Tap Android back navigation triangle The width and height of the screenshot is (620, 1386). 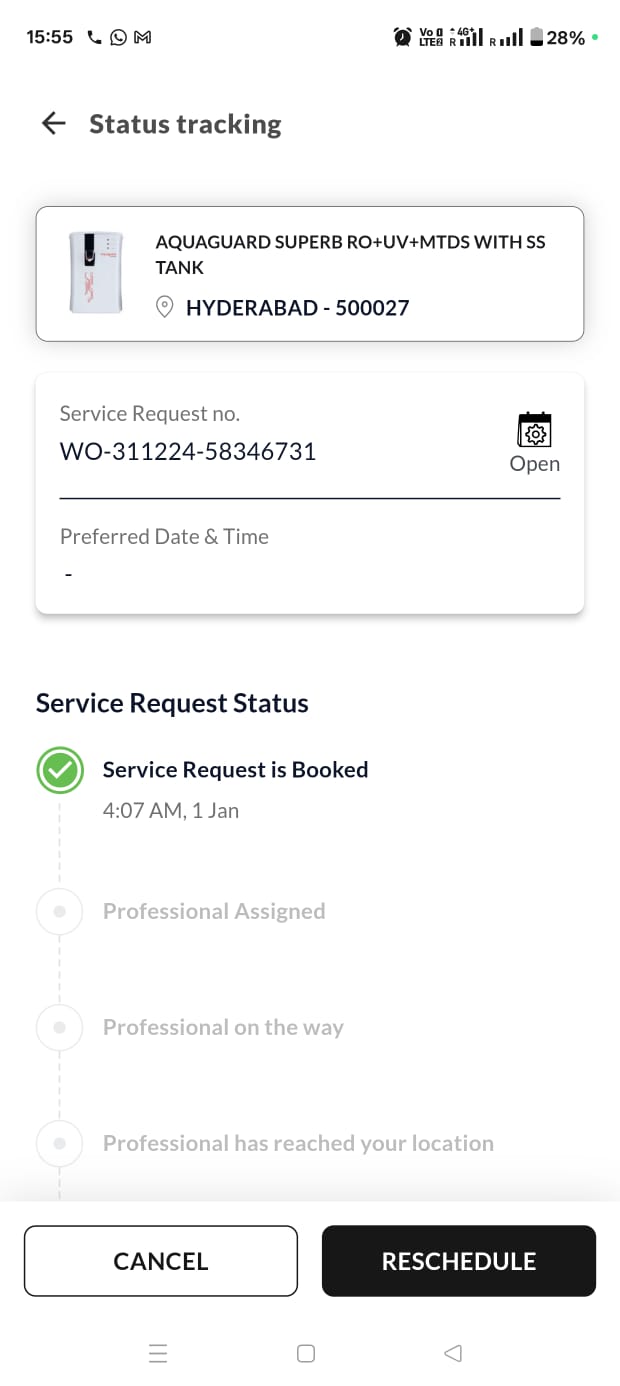click(x=453, y=1353)
